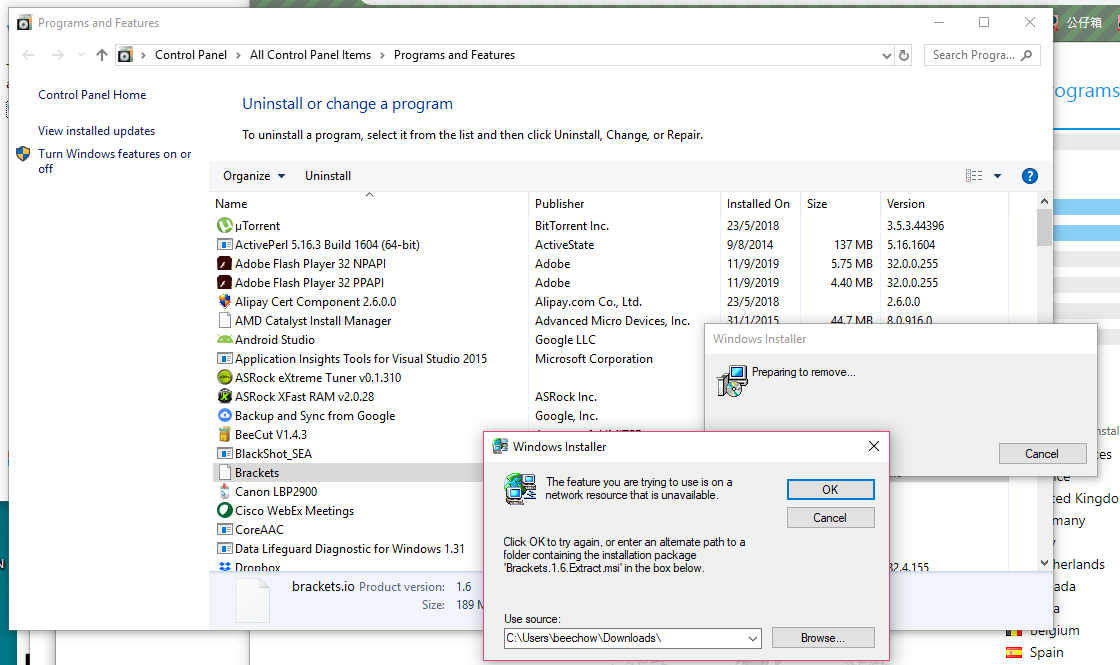Viewport: 1120px width, 665px height.
Task: Select the ActiveState publisher cell
Action: [564, 245]
